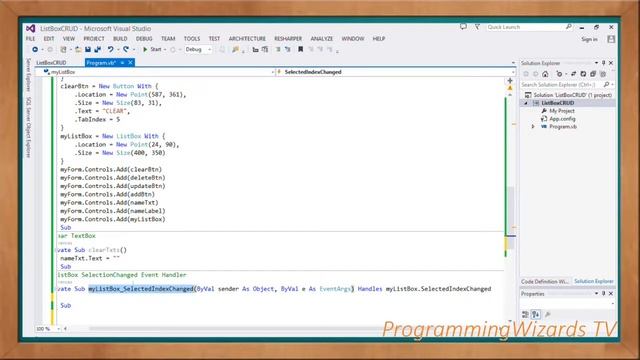
Task: Open the WINDOW menu
Action: coord(353,39)
